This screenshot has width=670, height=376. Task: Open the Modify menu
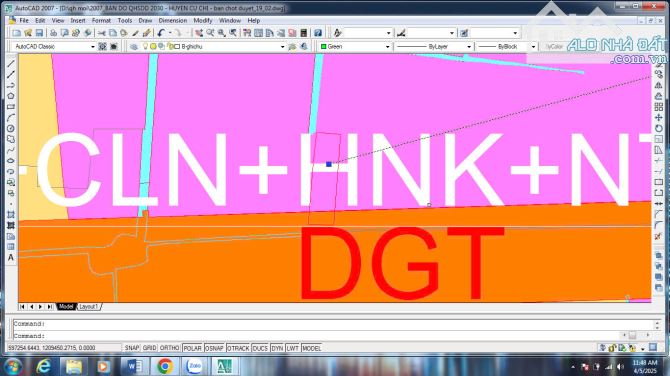pos(203,21)
